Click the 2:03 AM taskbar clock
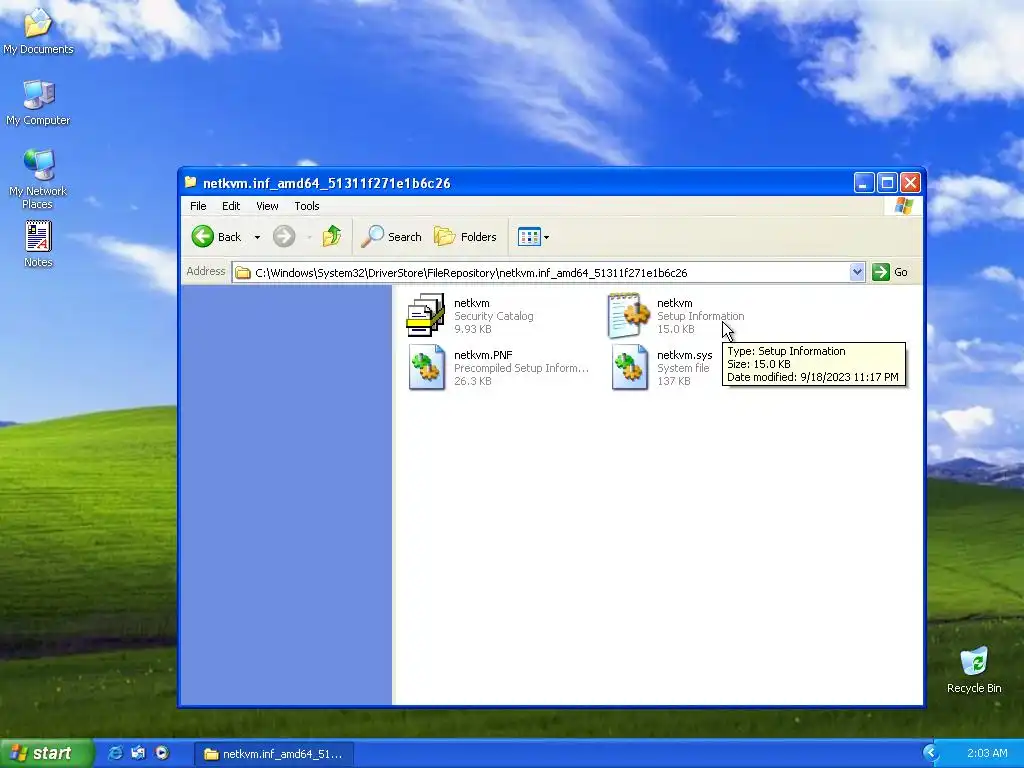 (987, 753)
